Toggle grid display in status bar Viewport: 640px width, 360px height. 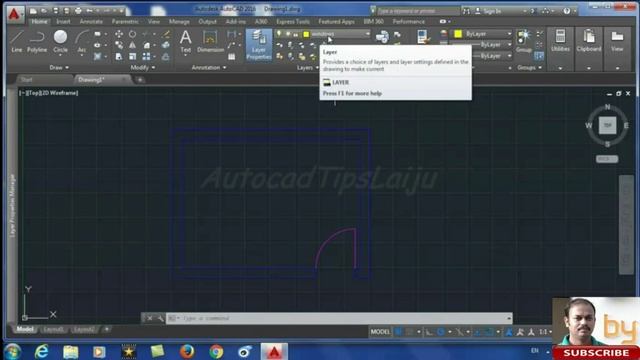(398, 332)
